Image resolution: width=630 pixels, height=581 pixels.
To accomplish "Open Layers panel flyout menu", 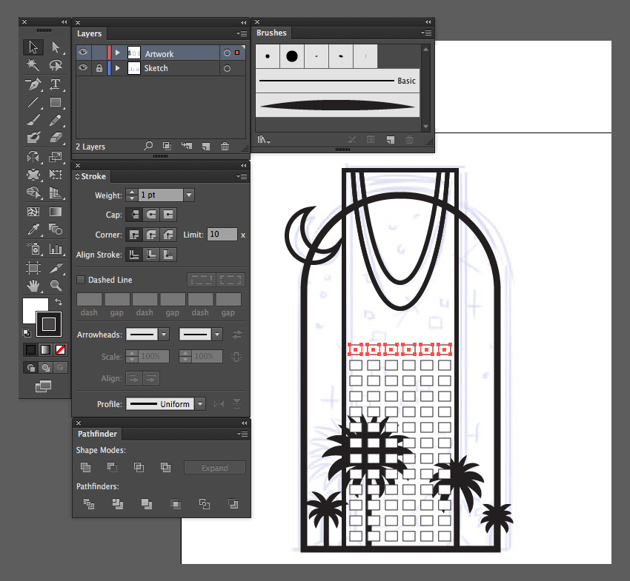I will (x=242, y=34).
